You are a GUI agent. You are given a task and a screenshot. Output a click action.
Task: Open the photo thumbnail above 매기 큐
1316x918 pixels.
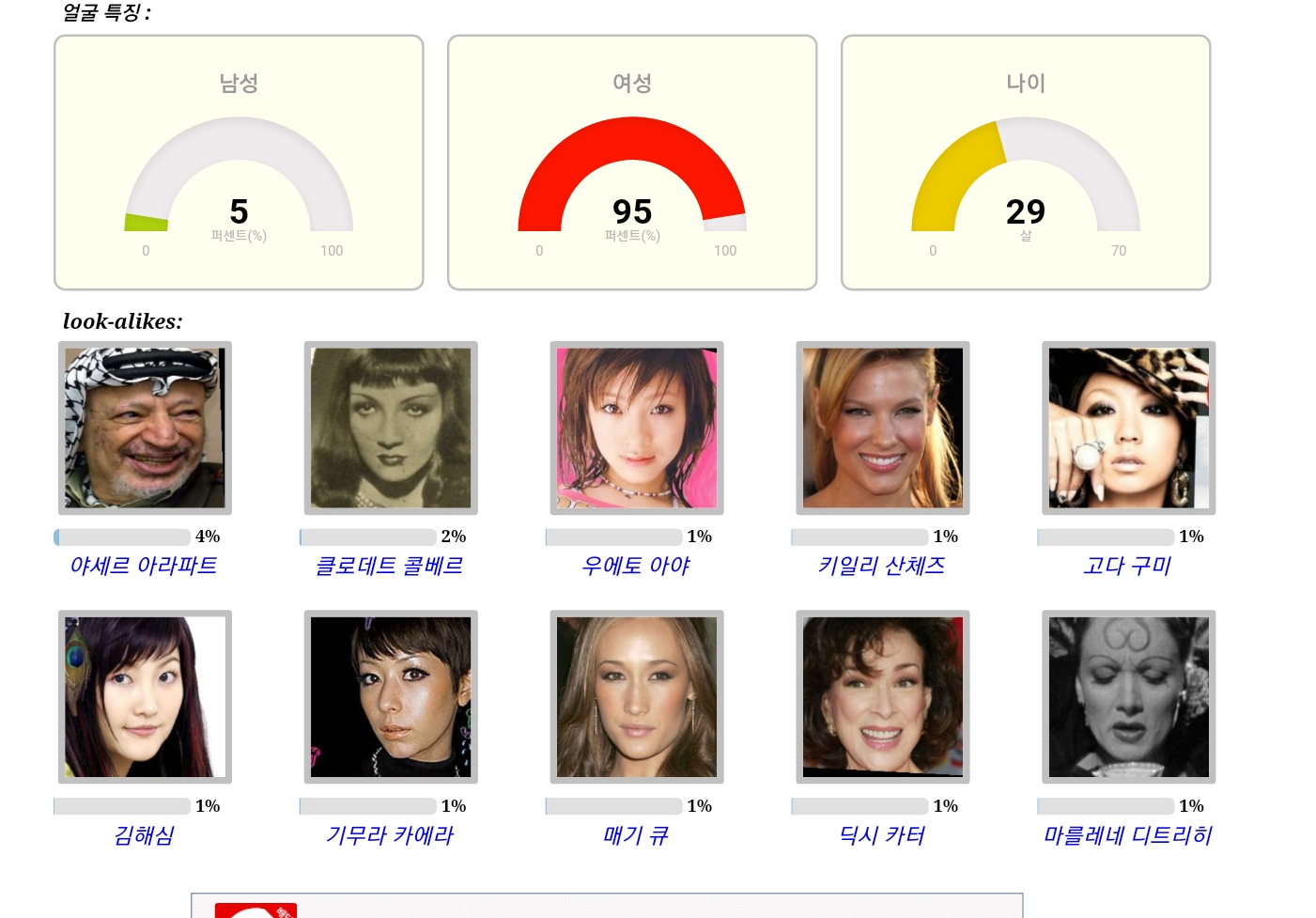tap(637, 697)
